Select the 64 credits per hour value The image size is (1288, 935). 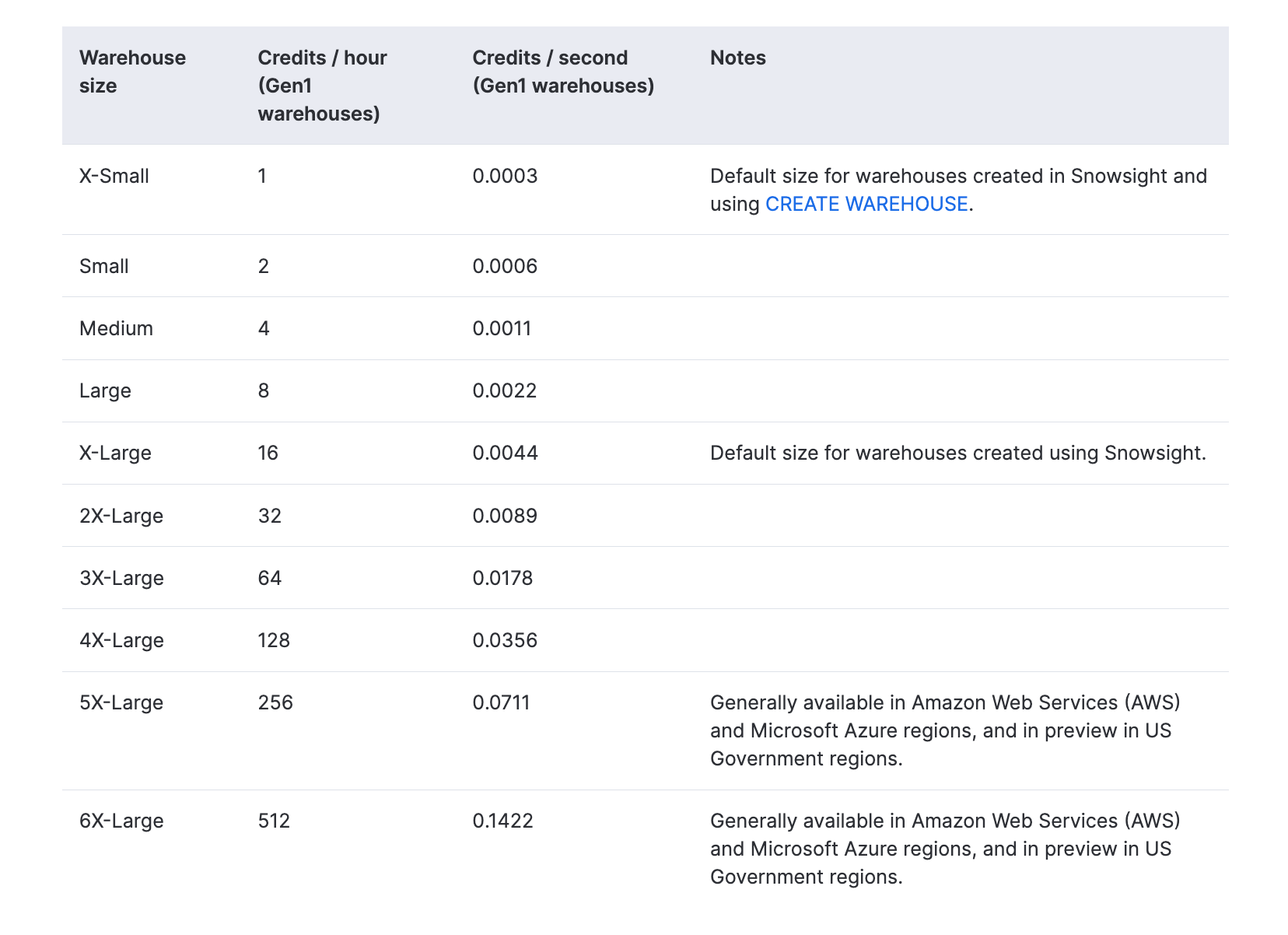click(269, 578)
